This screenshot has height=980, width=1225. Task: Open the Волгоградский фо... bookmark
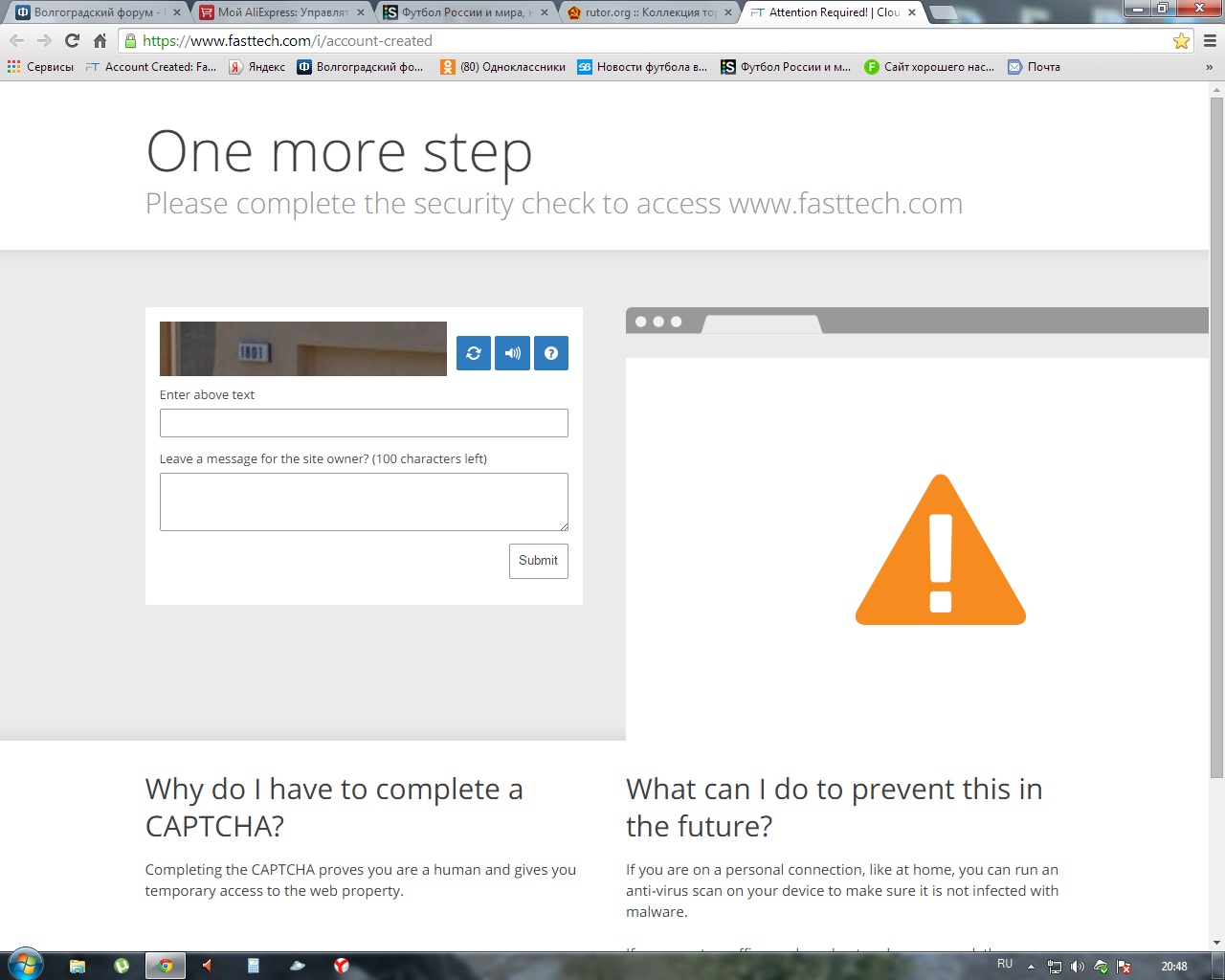pyautogui.click(x=360, y=67)
